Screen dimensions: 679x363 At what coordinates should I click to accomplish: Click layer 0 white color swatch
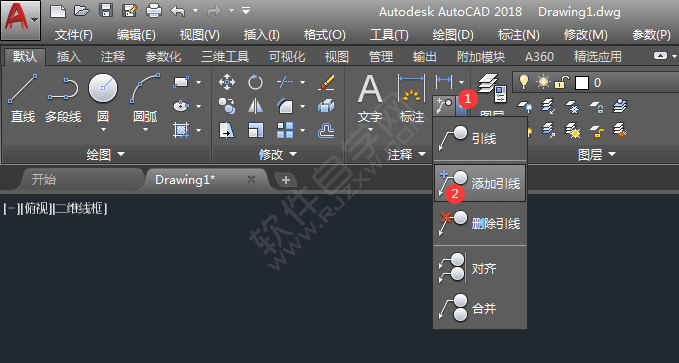582,82
